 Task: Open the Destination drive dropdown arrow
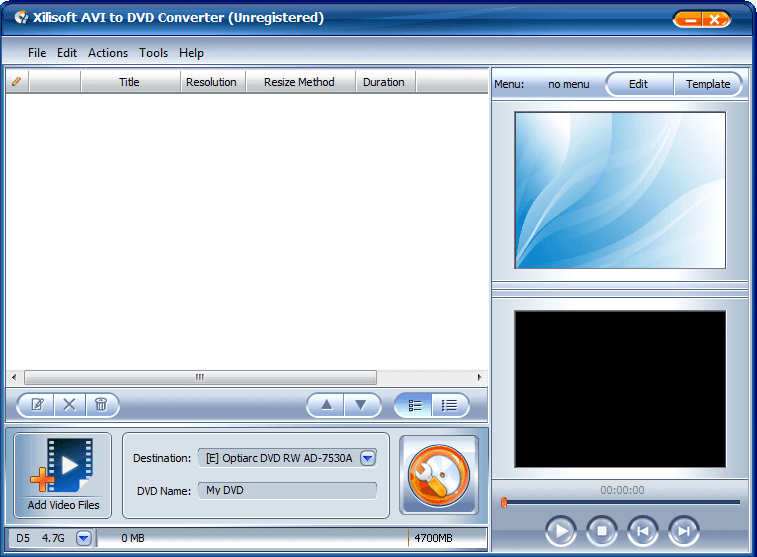click(x=368, y=458)
